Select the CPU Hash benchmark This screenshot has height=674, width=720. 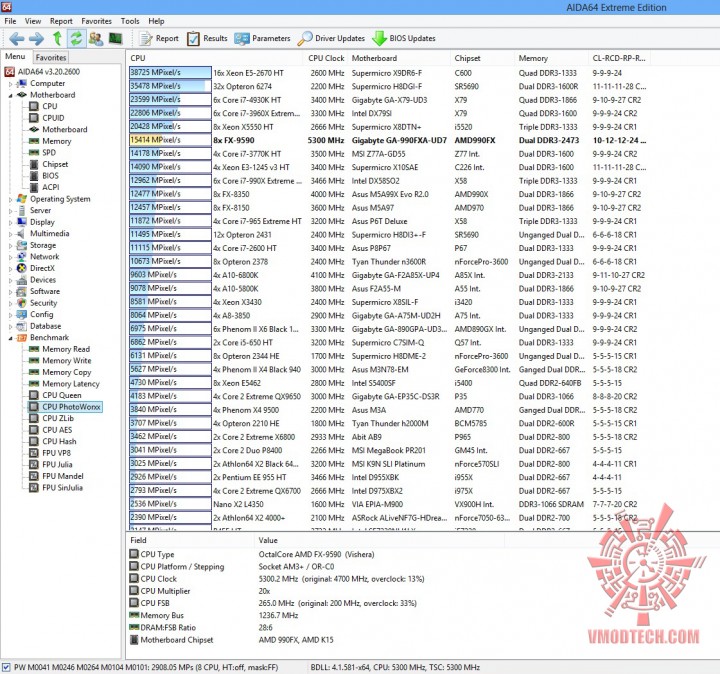tap(53, 441)
